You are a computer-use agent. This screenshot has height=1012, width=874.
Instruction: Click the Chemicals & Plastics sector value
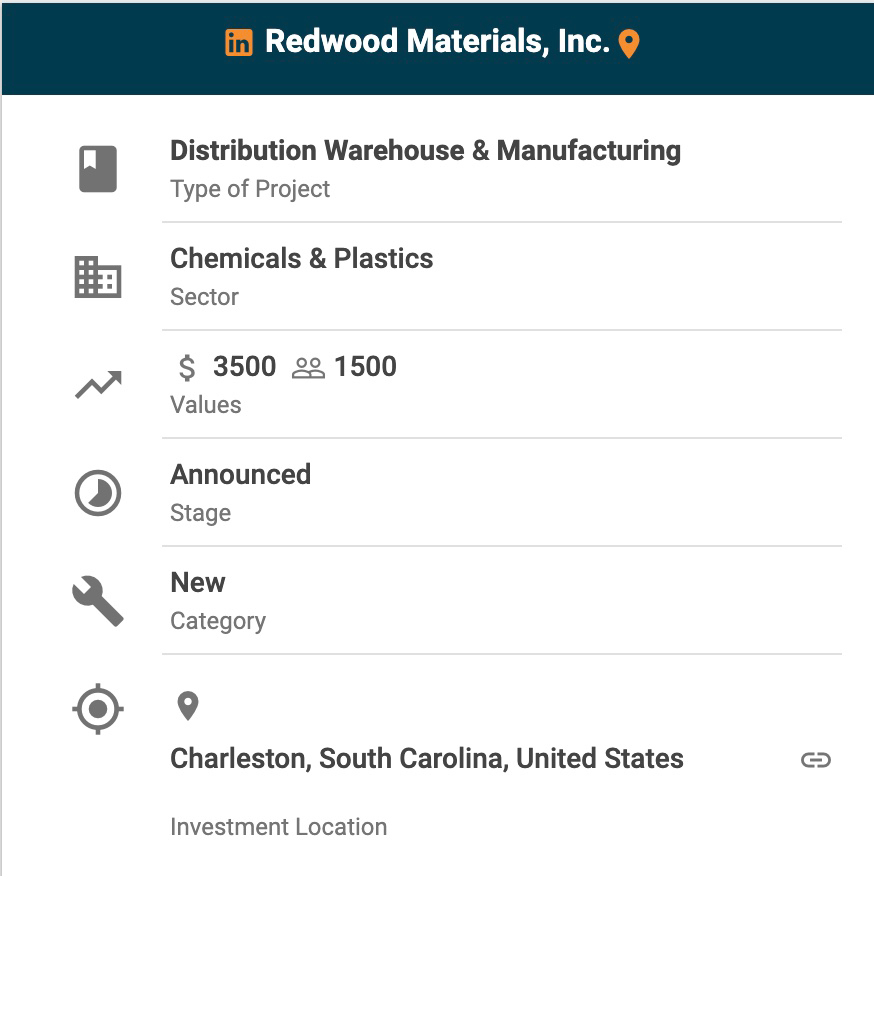pos(302,259)
